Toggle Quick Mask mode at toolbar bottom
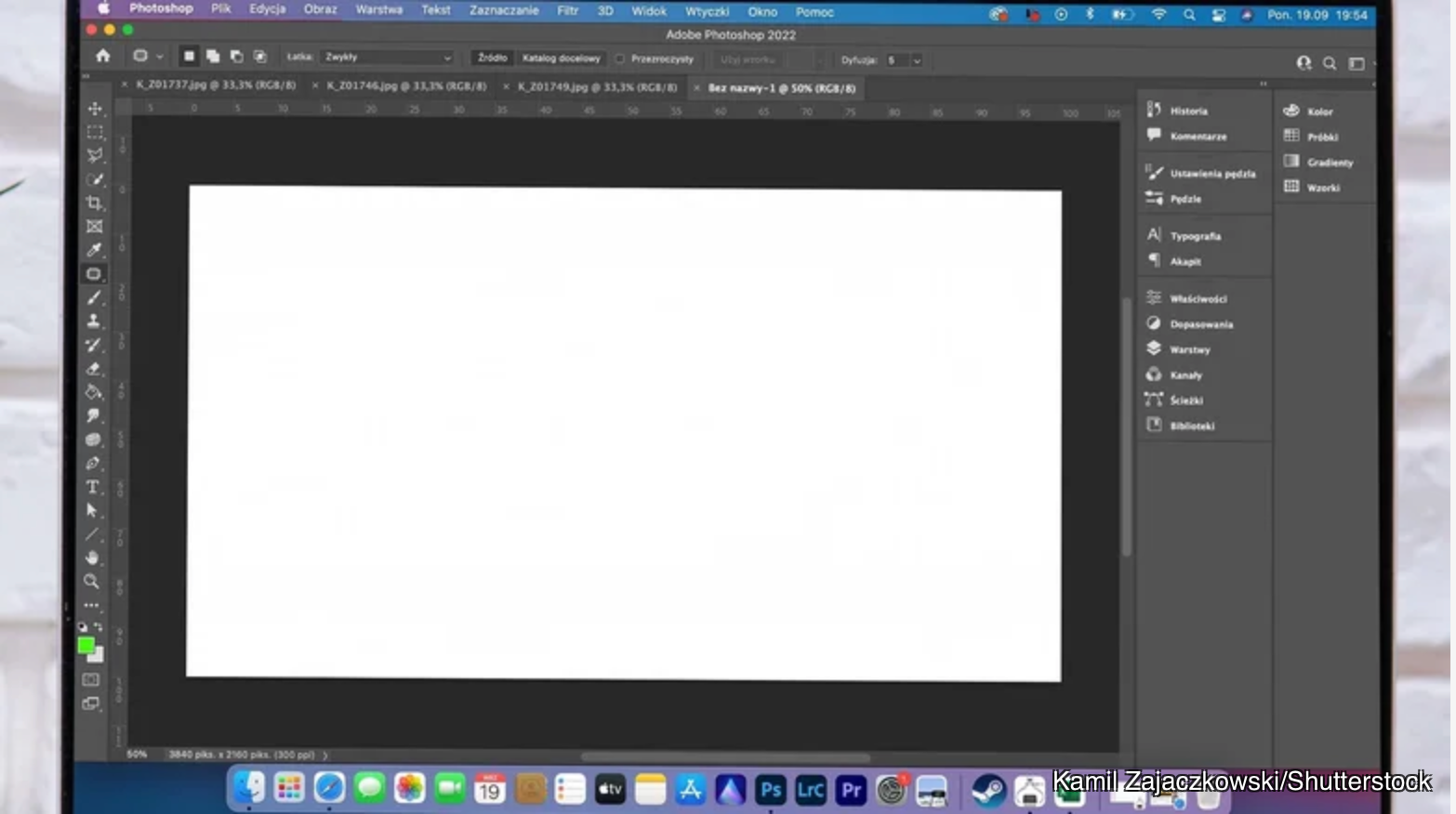The image size is (1456, 814). pyautogui.click(x=90, y=679)
